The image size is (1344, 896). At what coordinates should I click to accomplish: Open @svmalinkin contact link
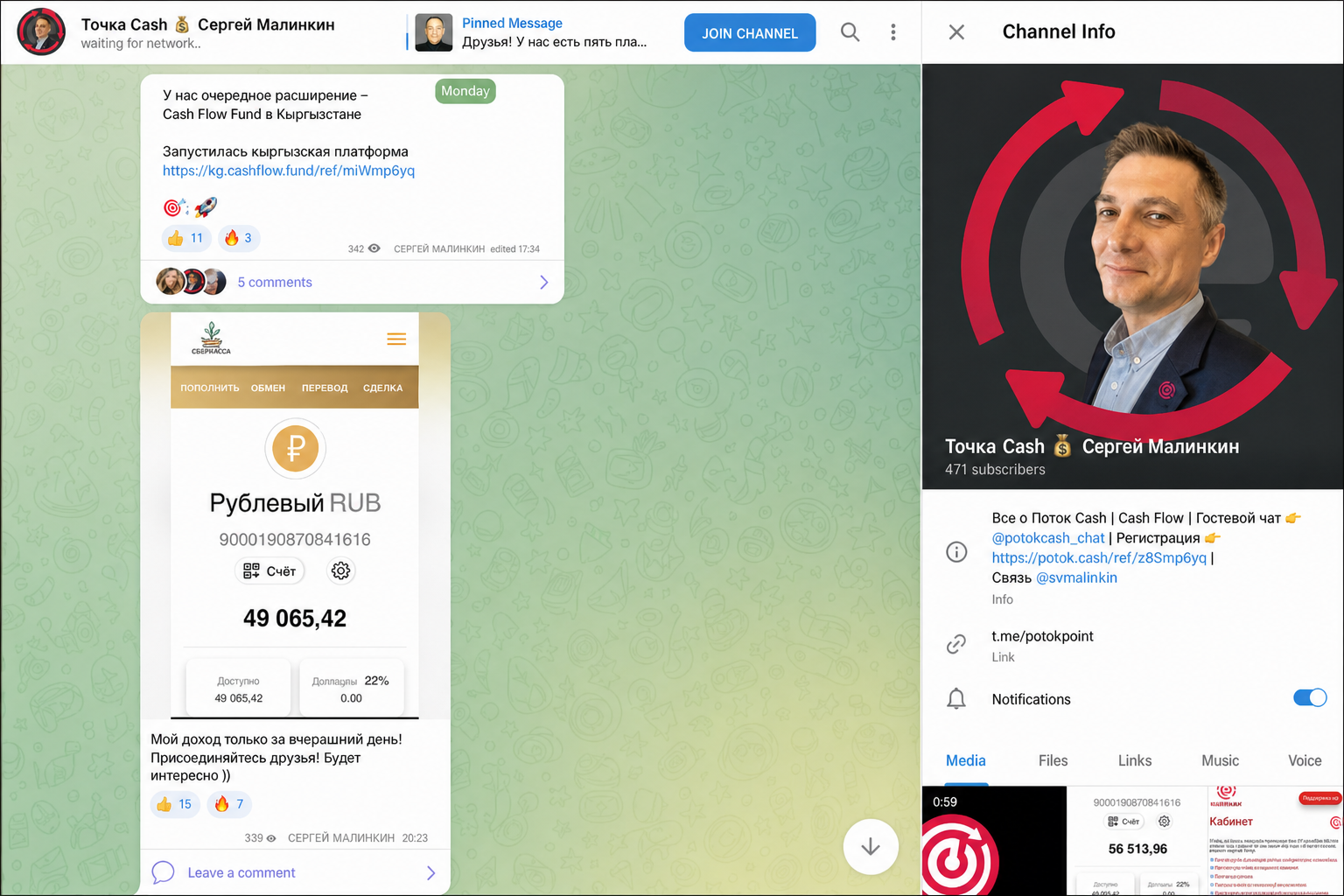pos(1076,577)
